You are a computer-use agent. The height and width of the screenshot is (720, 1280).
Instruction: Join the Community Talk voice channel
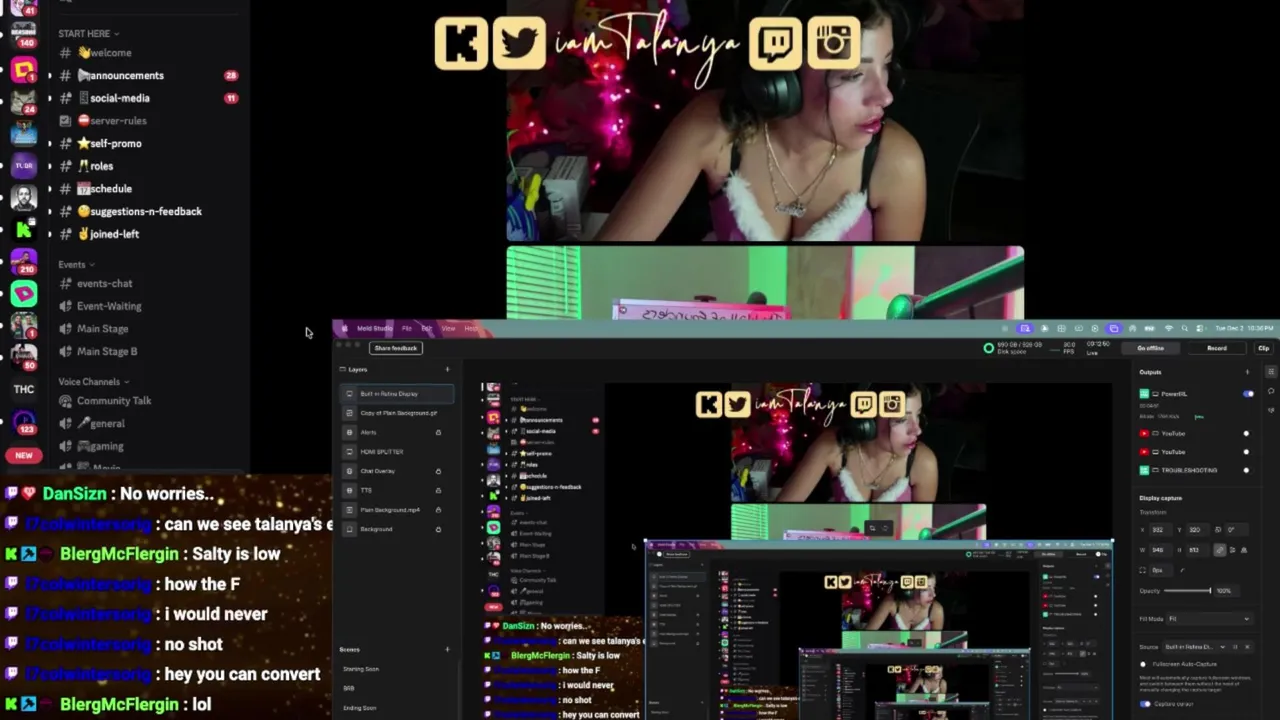pos(114,400)
